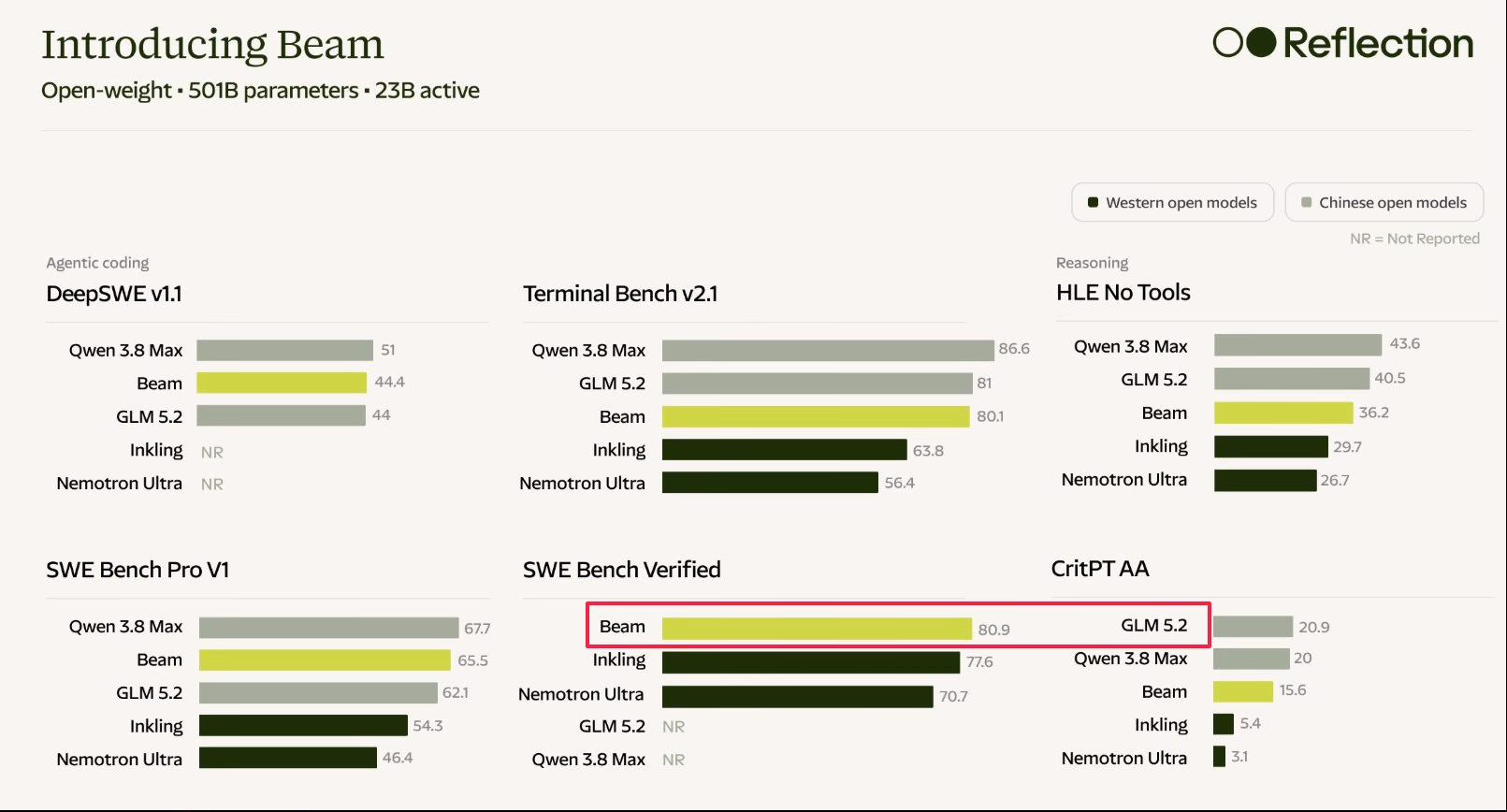The height and width of the screenshot is (812, 1507).
Task: Click the "77.6" score value
Action: (979, 661)
